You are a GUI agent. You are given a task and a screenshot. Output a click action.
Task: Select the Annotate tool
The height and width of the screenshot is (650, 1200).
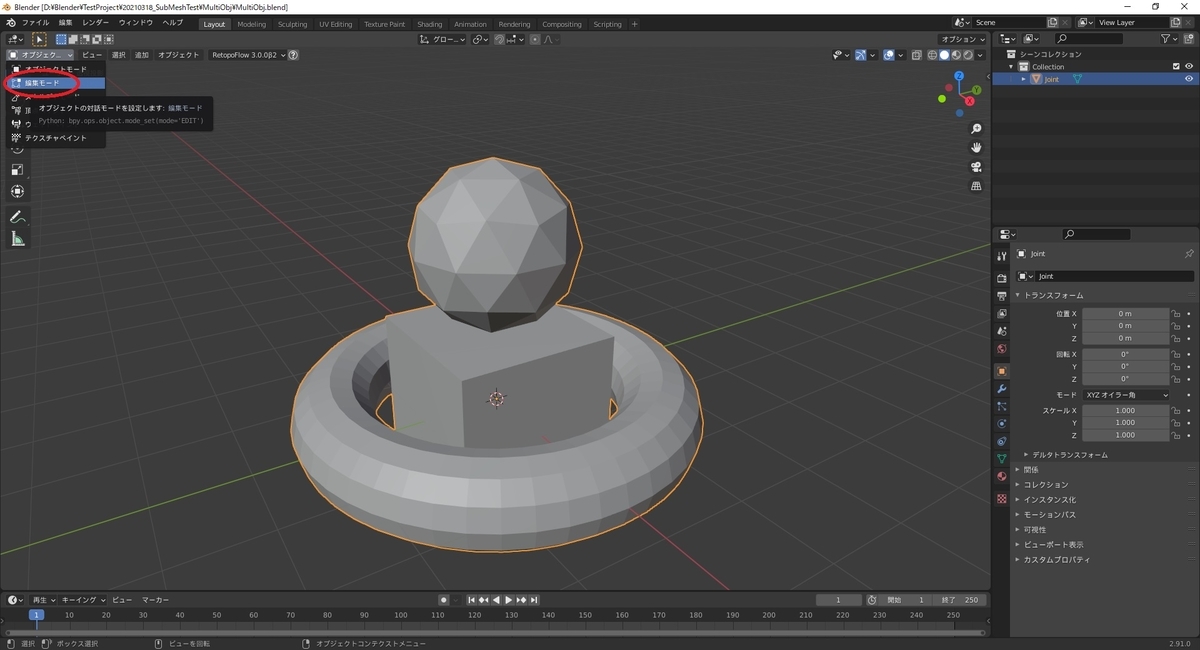coord(17,217)
